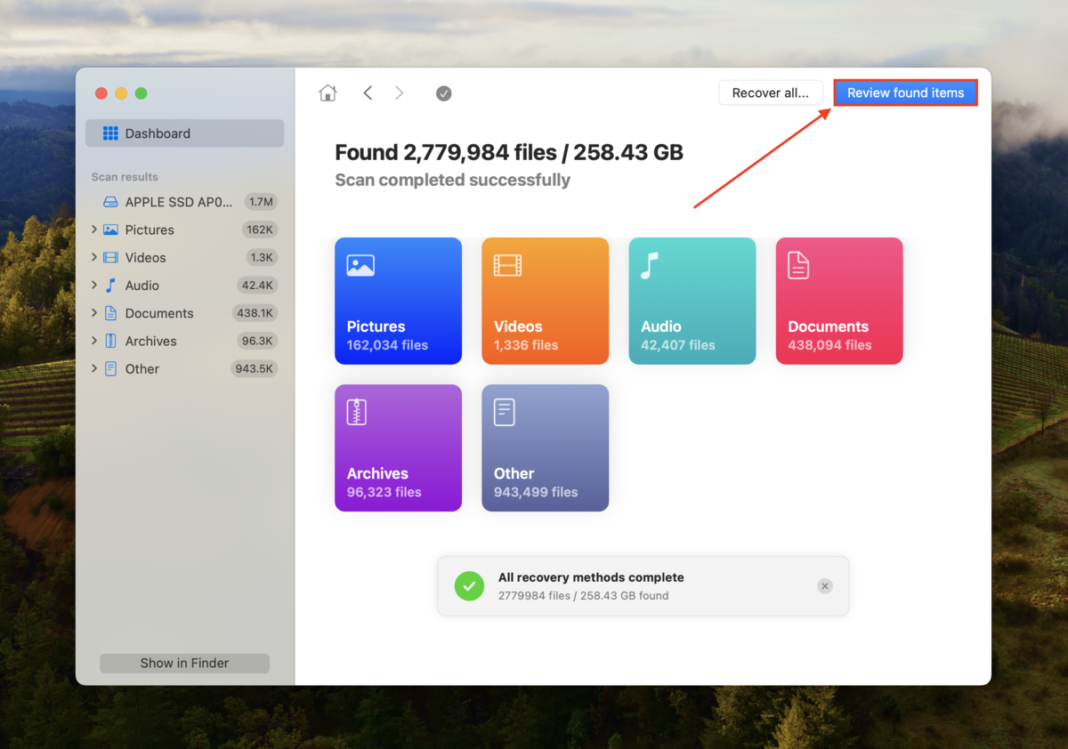Click the Show in Finder button
The height and width of the screenshot is (749, 1068).
[x=184, y=663]
